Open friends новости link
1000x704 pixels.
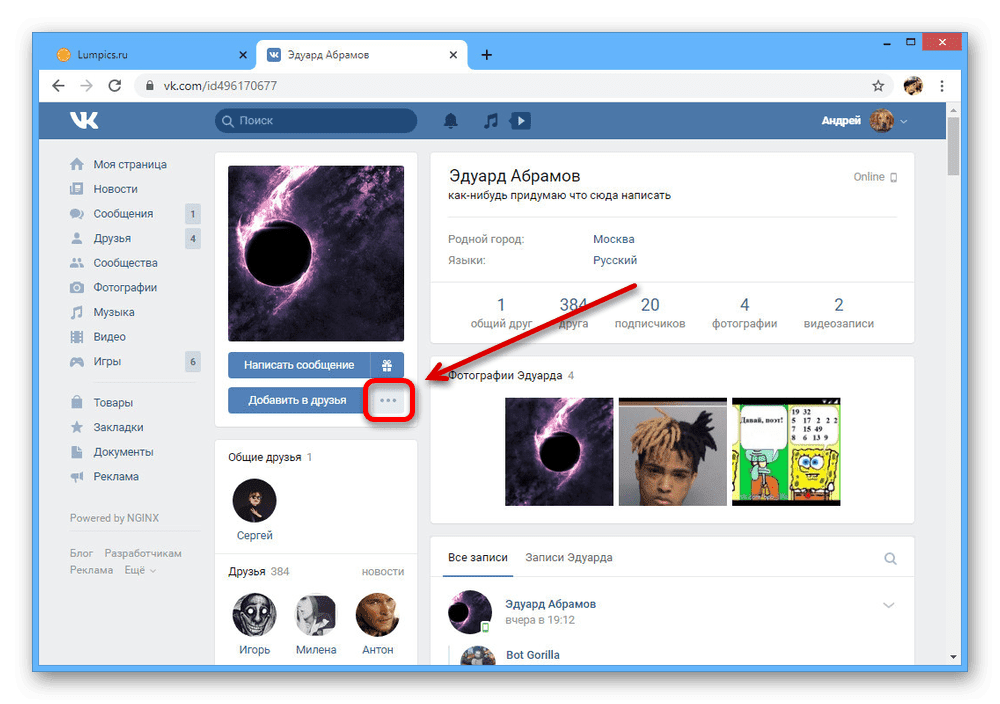[x=383, y=572]
